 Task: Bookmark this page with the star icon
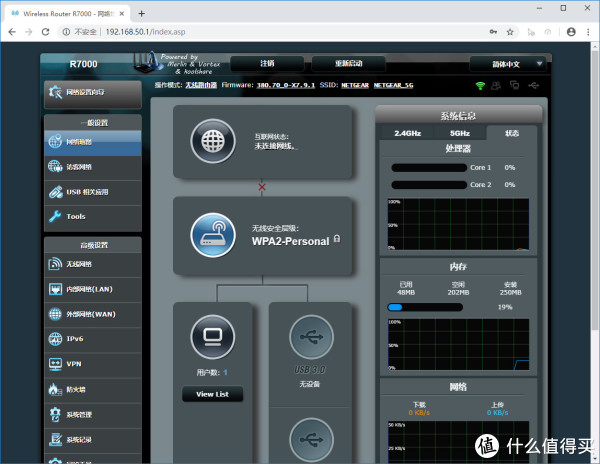click(510, 32)
